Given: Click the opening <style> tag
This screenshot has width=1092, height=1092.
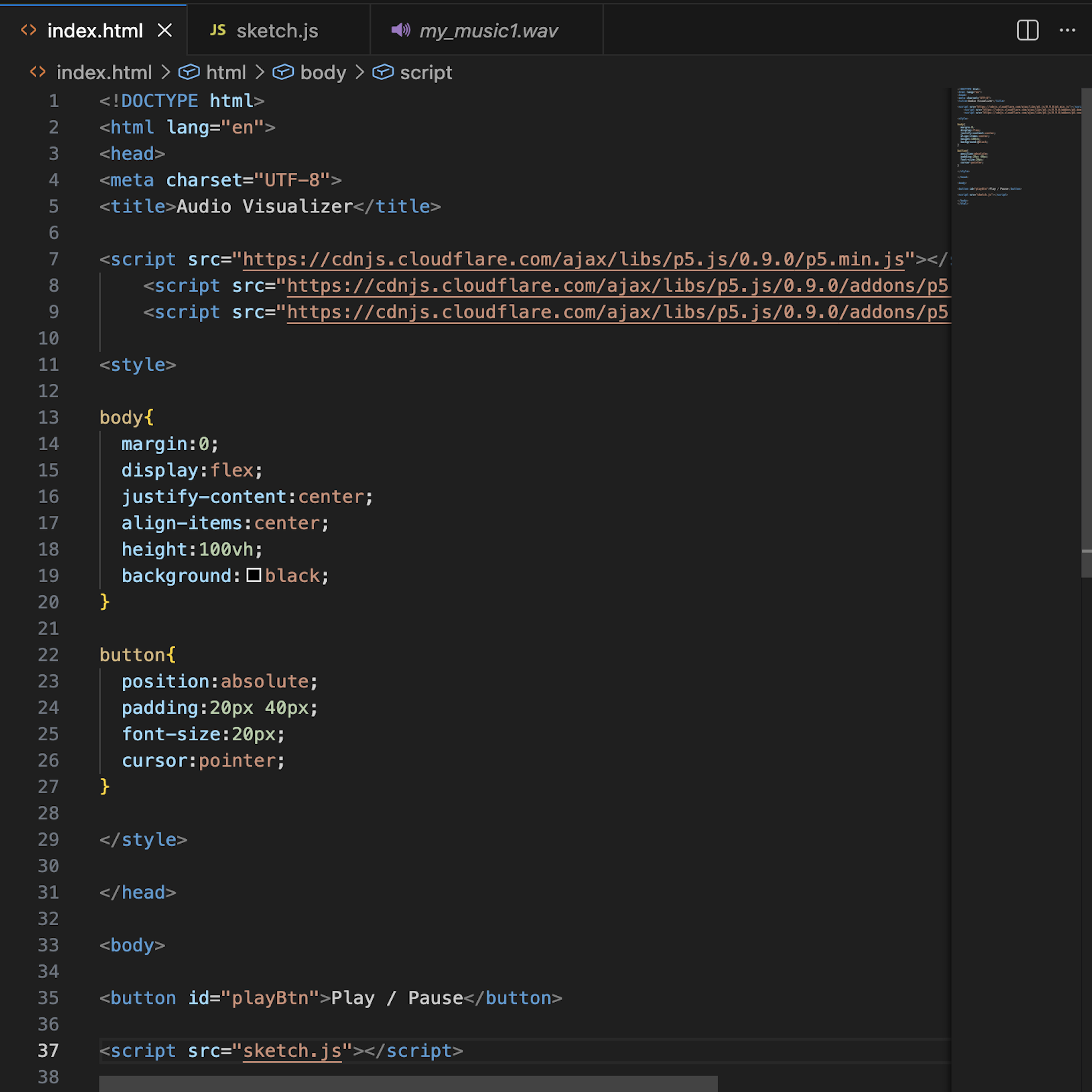Looking at the screenshot, I should coord(138,365).
